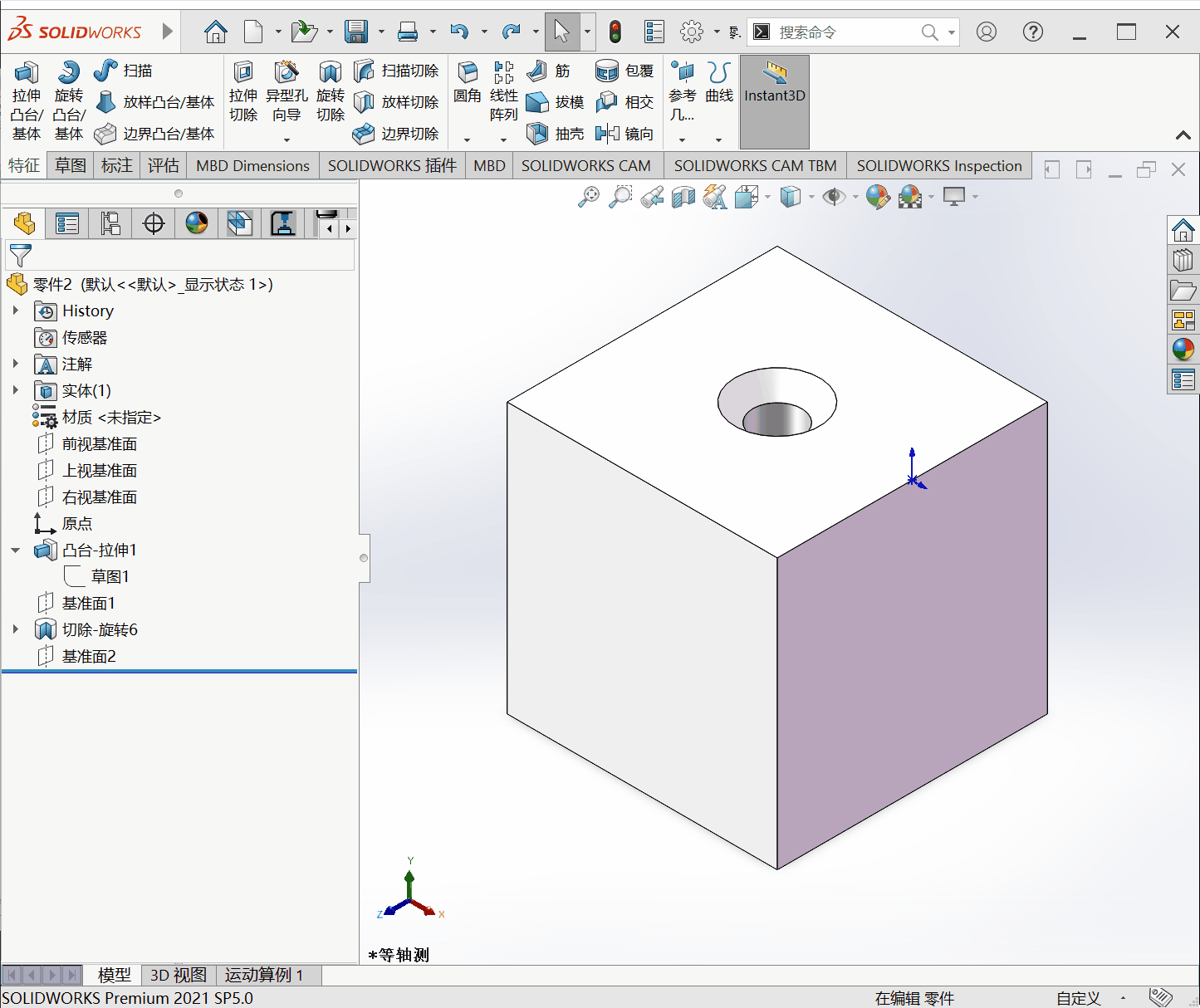The image size is (1200, 1008).
Task: Choose the Lofted Cut tool (放样切除)
Action: (396, 102)
